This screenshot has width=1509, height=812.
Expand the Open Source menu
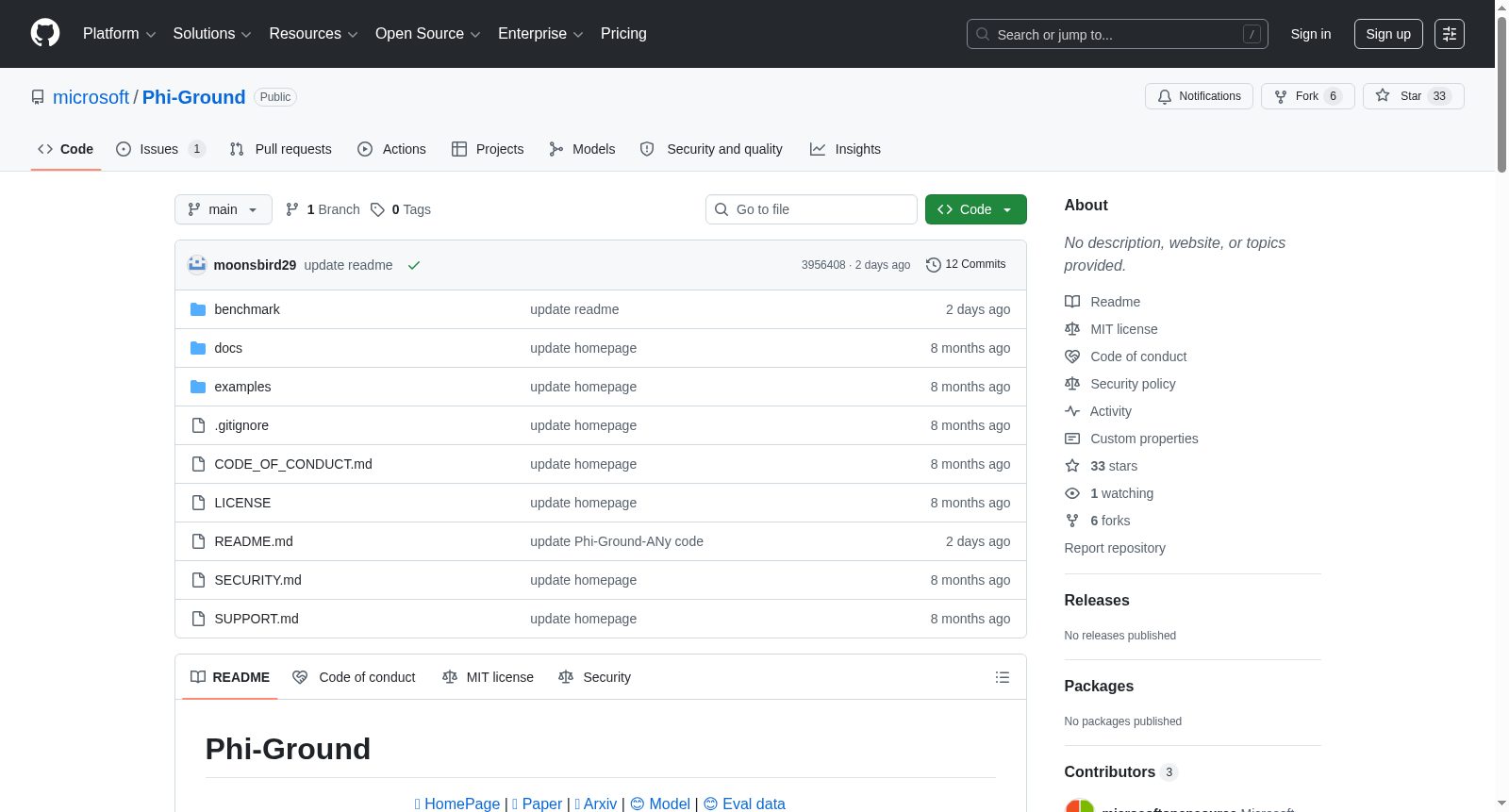click(x=428, y=34)
